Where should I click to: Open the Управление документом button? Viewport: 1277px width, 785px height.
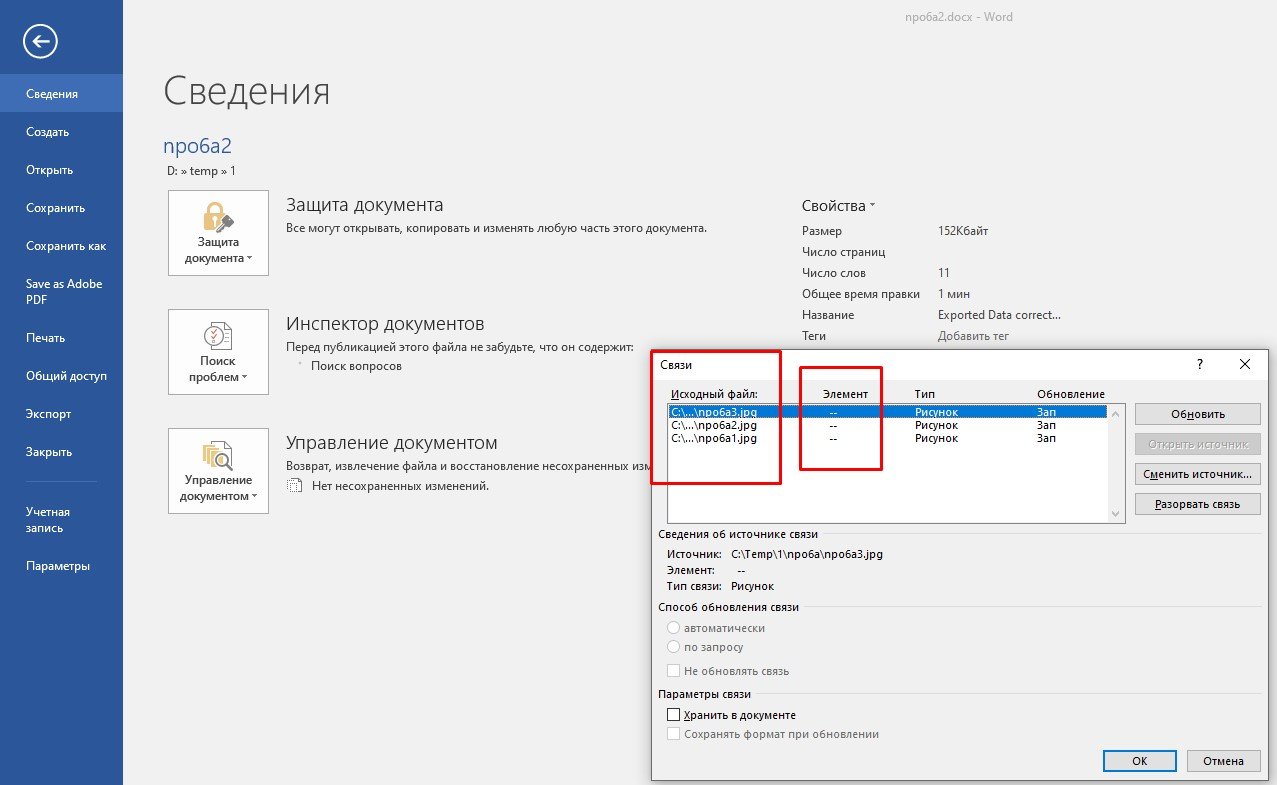(x=218, y=471)
